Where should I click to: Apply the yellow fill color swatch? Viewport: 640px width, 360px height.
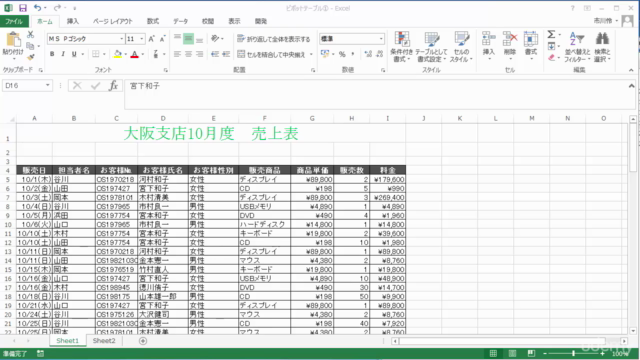click(118, 54)
